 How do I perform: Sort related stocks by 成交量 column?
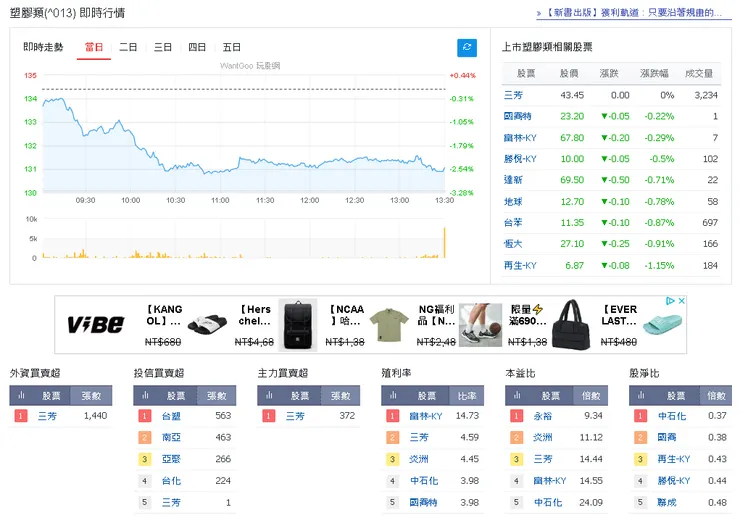click(x=699, y=73)
